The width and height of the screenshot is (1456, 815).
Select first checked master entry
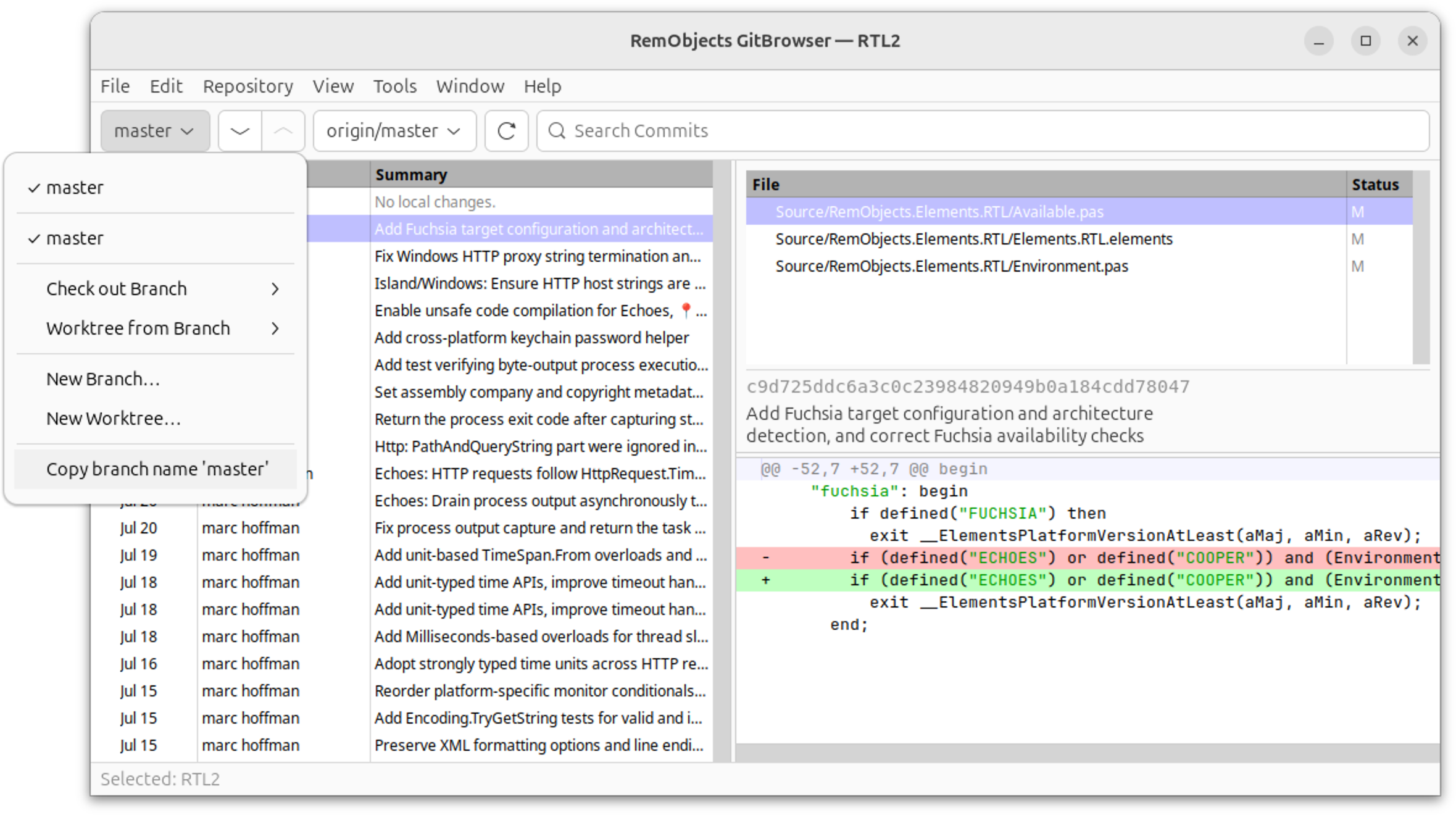[155, 188]
